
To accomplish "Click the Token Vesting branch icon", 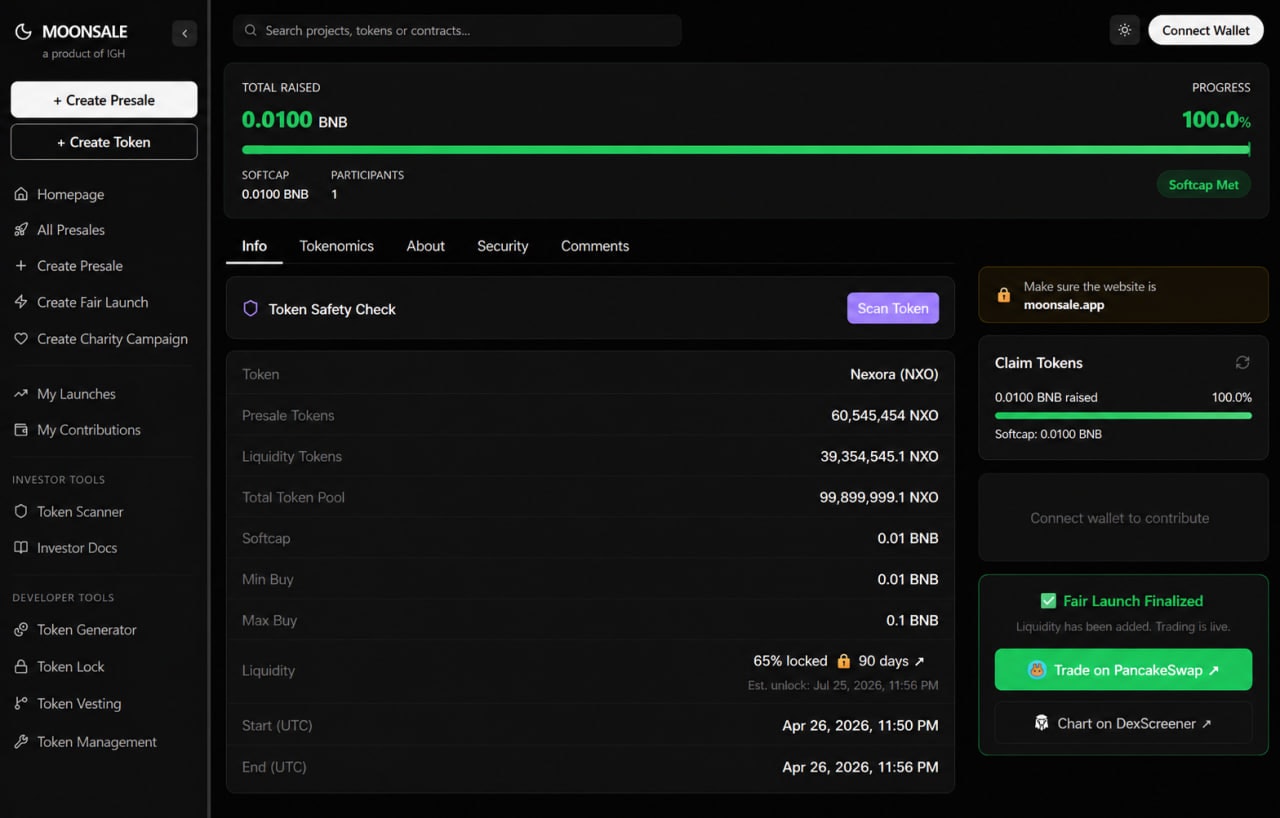I will [x=21, y=704].
